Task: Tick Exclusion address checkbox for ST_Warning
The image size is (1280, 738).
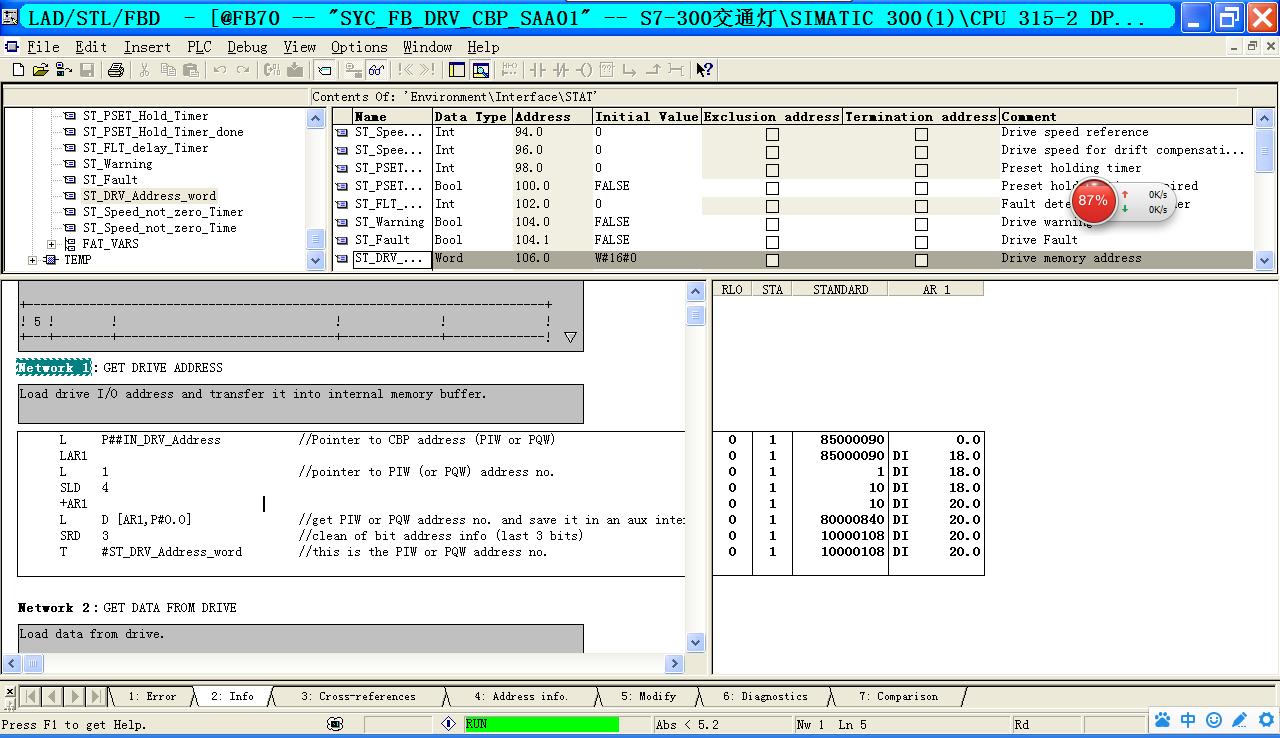Action: point(772,224)
